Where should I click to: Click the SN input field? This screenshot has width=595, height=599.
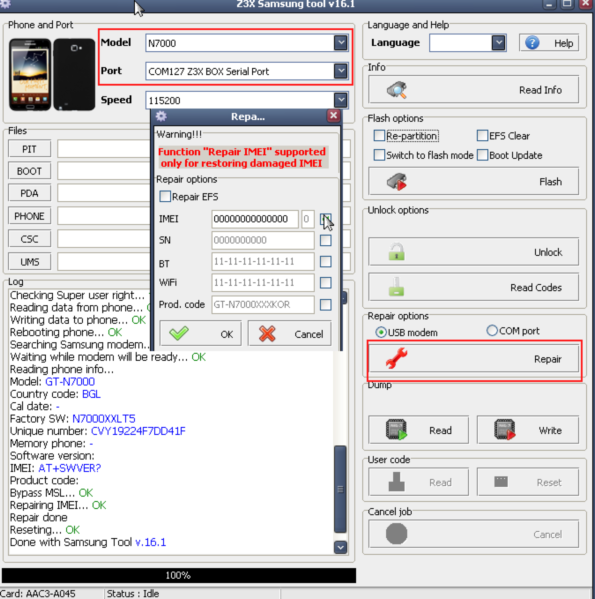point(263,240)
